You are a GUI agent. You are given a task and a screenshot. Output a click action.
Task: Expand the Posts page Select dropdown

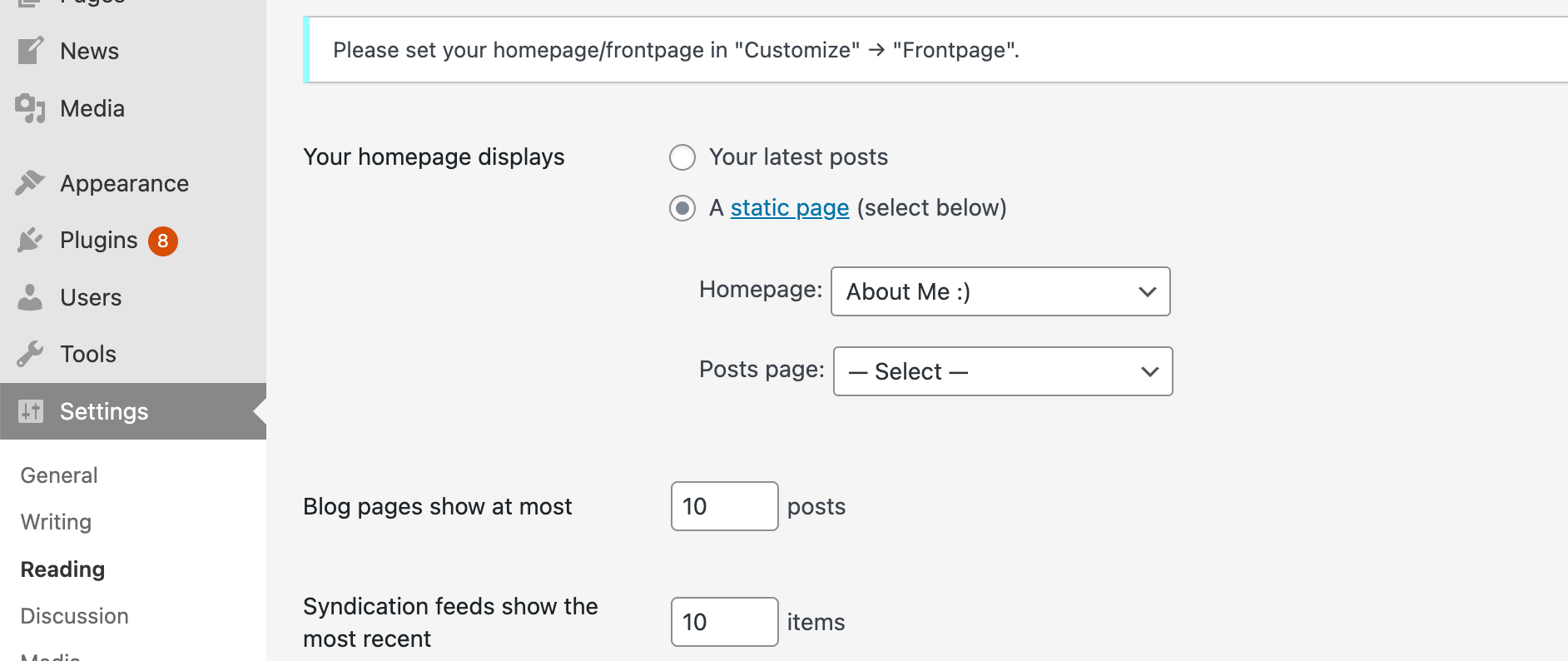pos(1002,371)
